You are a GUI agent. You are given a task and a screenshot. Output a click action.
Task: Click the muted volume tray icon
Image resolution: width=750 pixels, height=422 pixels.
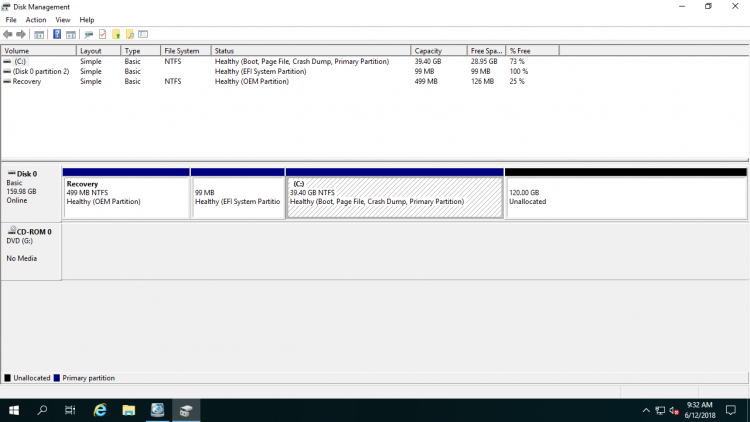(674, 411)
